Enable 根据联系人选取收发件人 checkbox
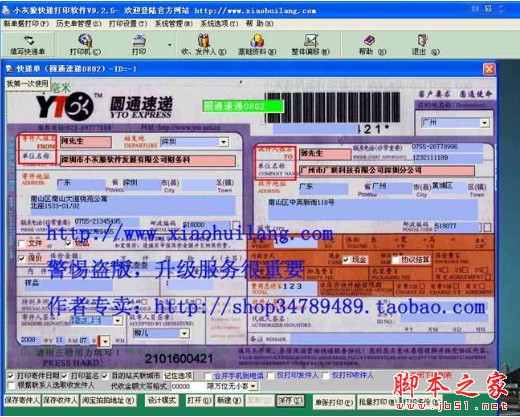Image resolution: width=520 pixels, height=417 pixels. point(11,386)
